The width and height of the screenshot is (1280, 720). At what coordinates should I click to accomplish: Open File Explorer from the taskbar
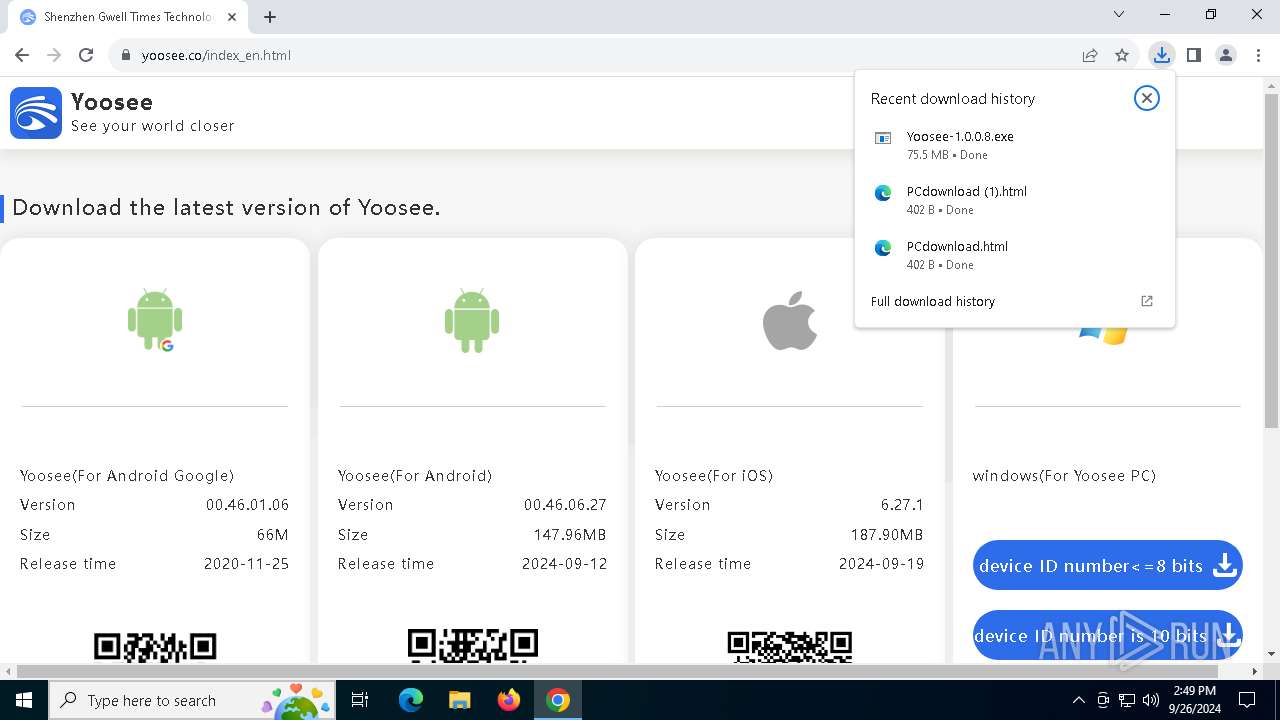coord(459,700)
